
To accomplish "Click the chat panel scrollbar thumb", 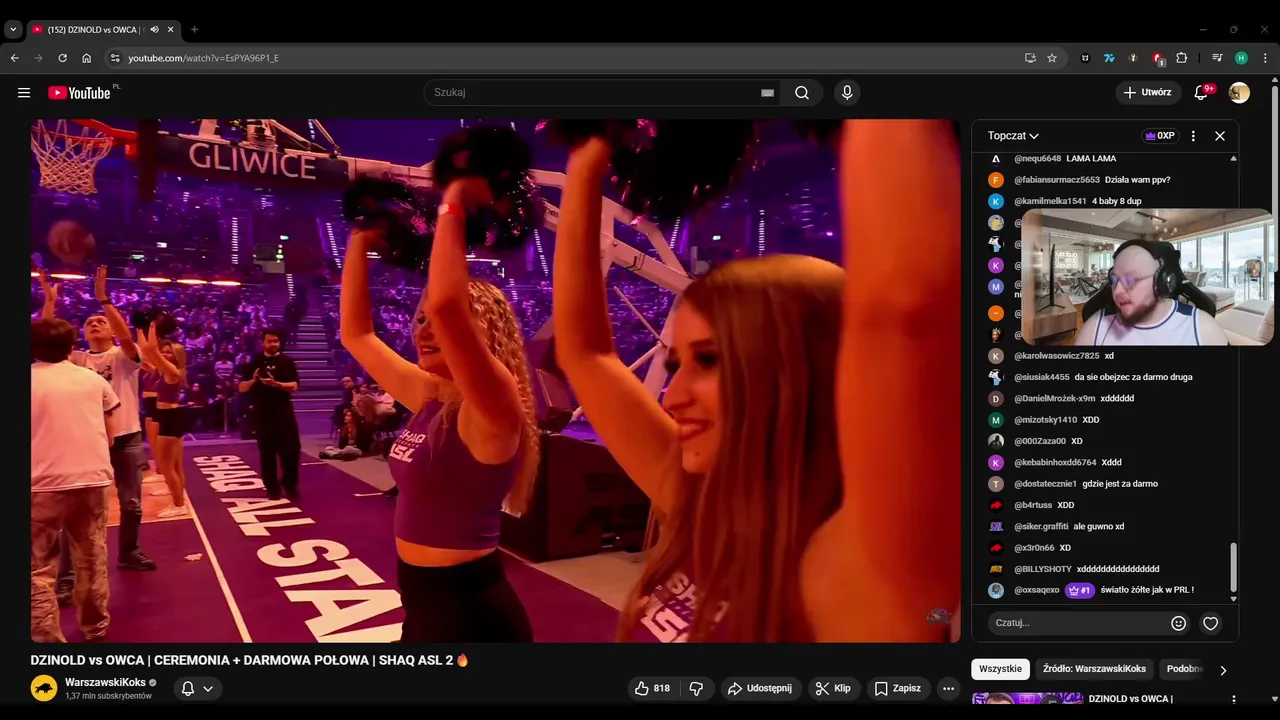I will pos(1234,567).
